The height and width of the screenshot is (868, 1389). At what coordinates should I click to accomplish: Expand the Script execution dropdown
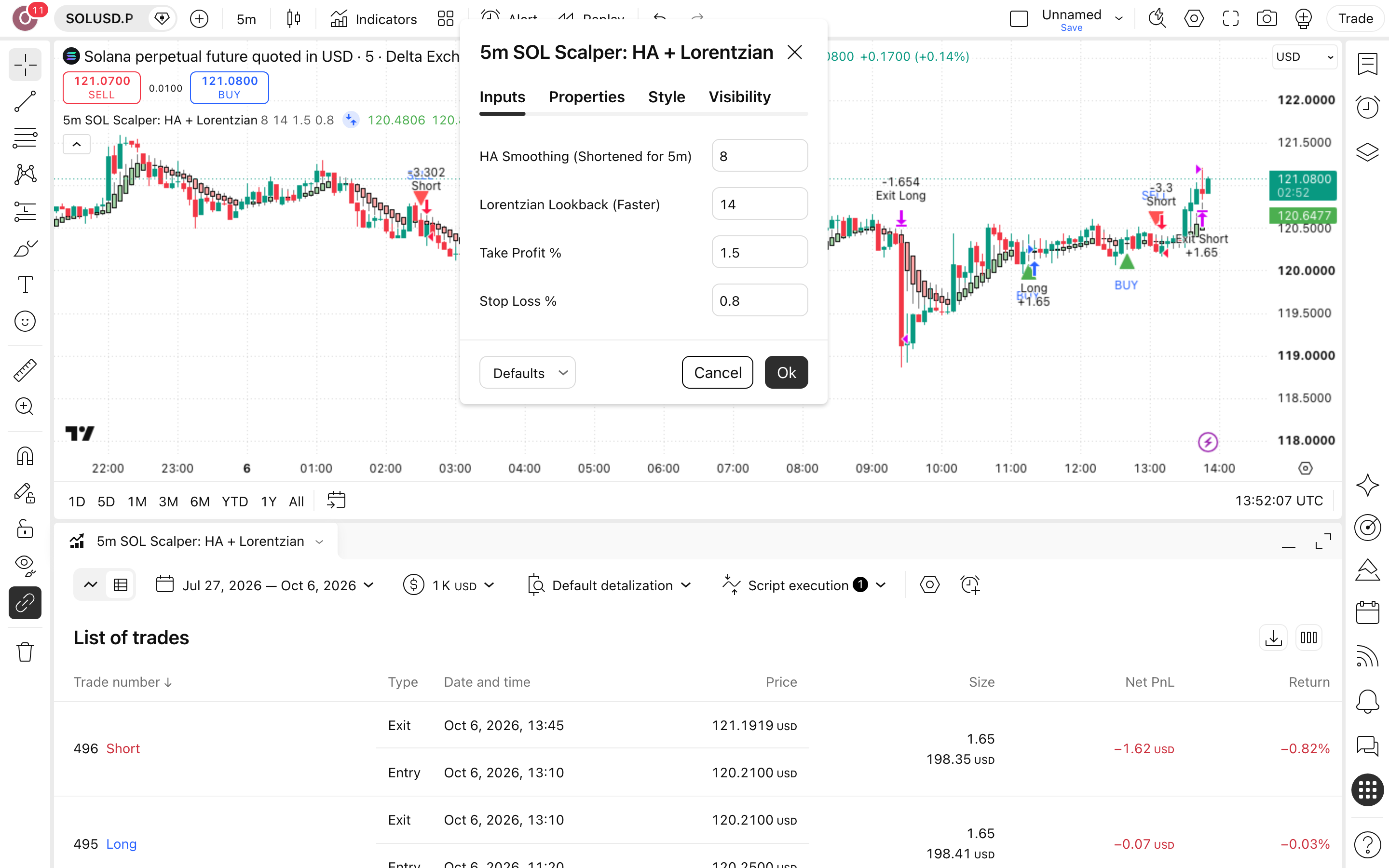coord(804,585)
